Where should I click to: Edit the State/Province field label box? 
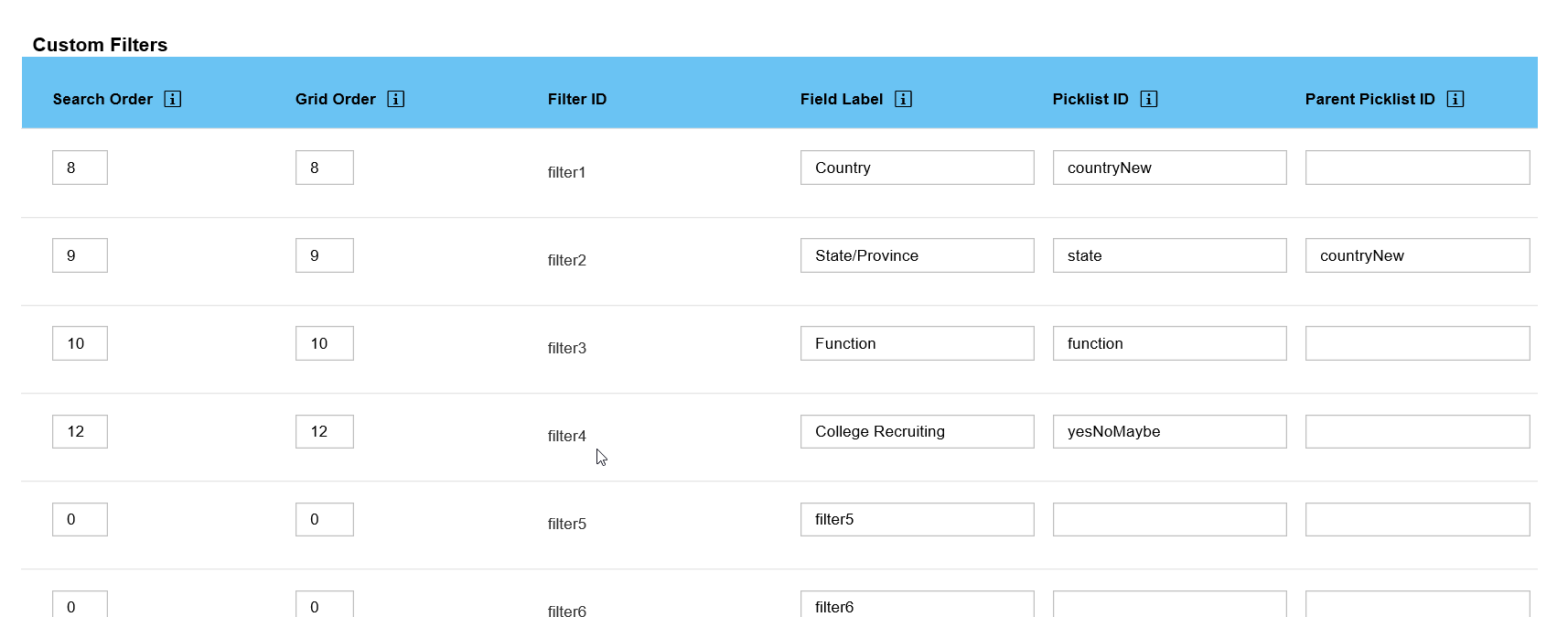pyautogui.click(x=917, y=255)
